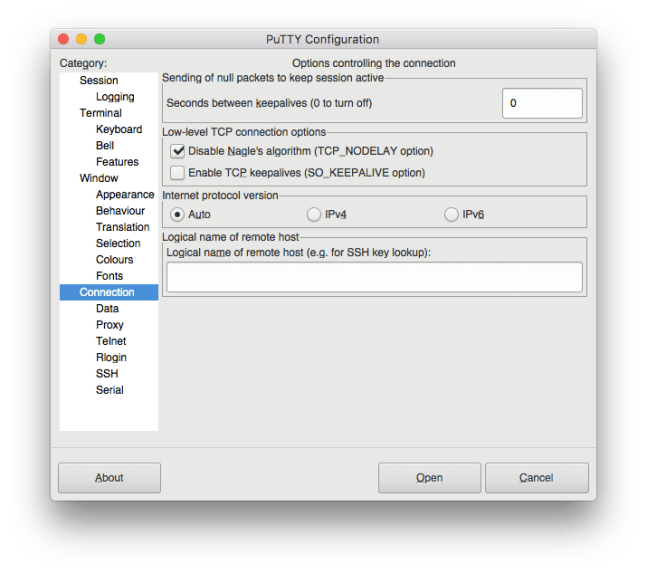Select Auto internet protocol version
The width and height of the screenshot is (647, 573).
coord(178,214)
